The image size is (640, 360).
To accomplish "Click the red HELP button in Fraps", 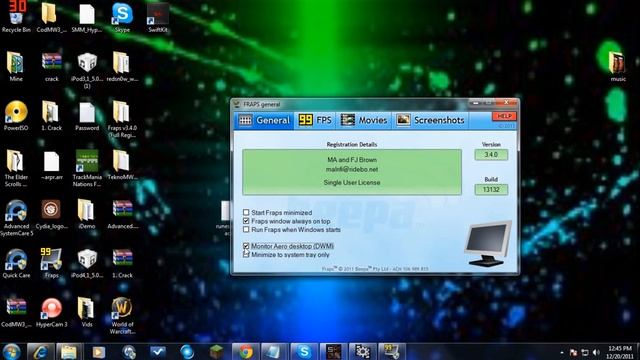I will pyautogui.click(x=504, y=116).
